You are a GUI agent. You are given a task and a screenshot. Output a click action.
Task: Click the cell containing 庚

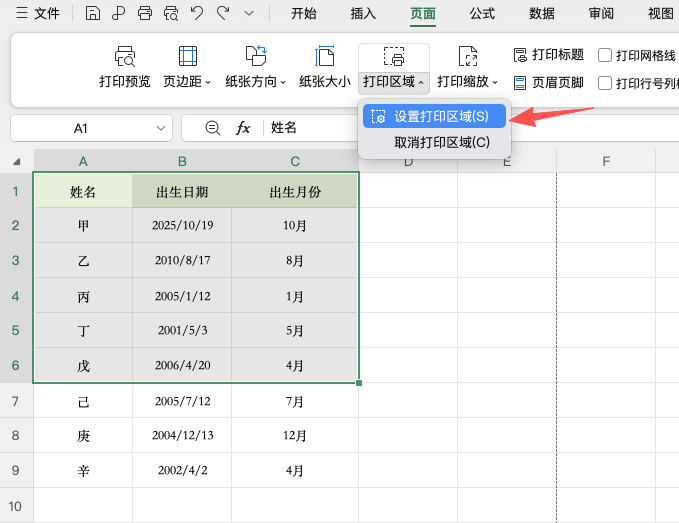83,435
